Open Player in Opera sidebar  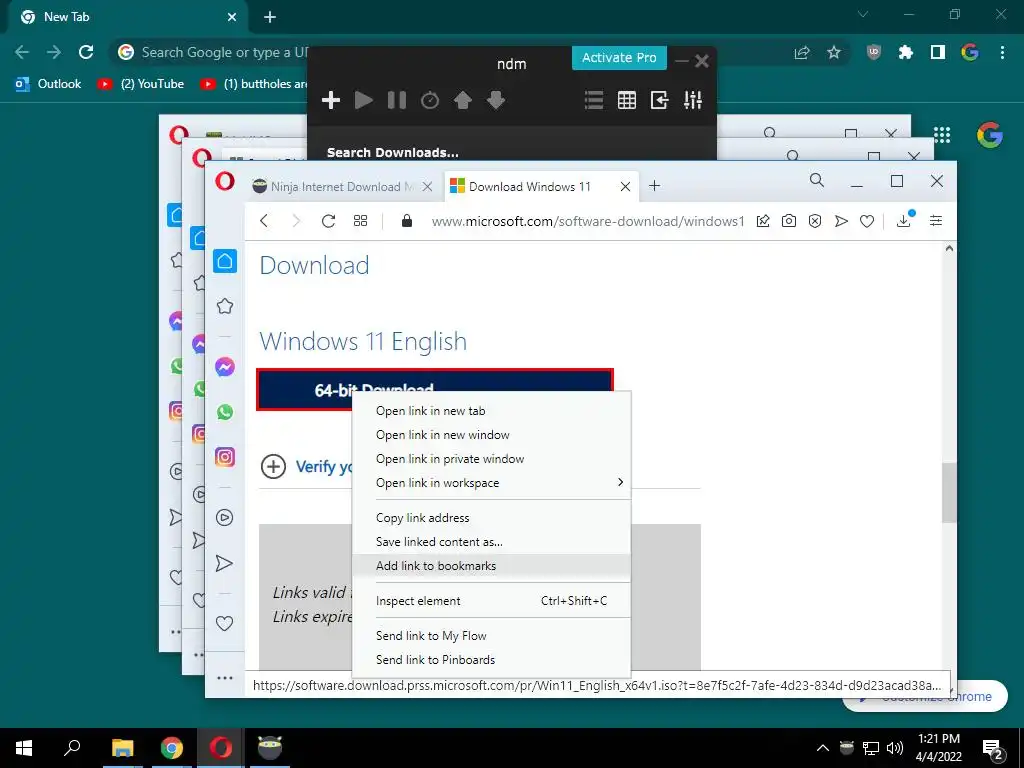(x=225, y=518)
